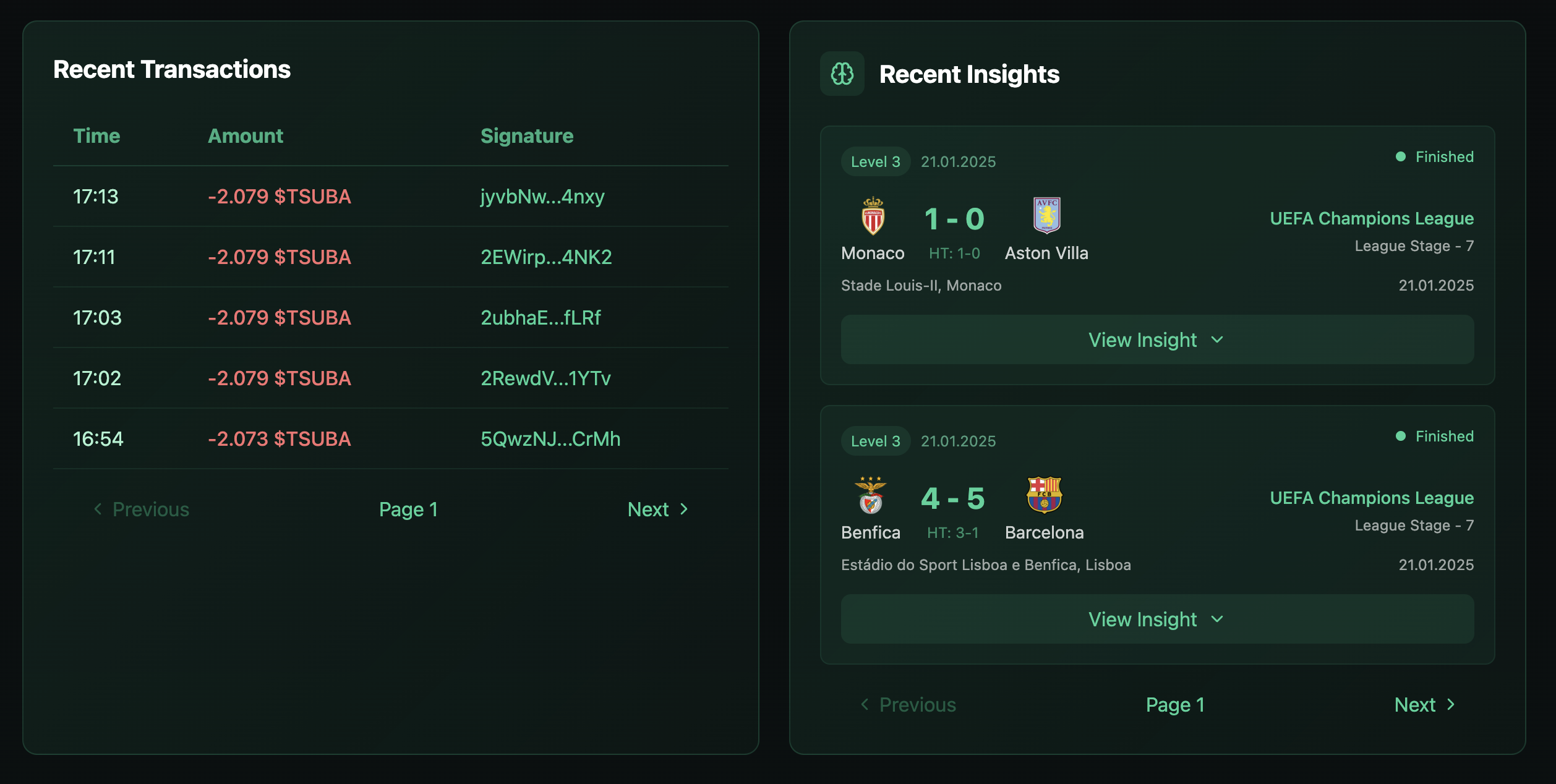The height and width of the screenshot is (784, 1556).
Task: Click the green Finished dot on Monaco match
Action: pos(1401,156)
